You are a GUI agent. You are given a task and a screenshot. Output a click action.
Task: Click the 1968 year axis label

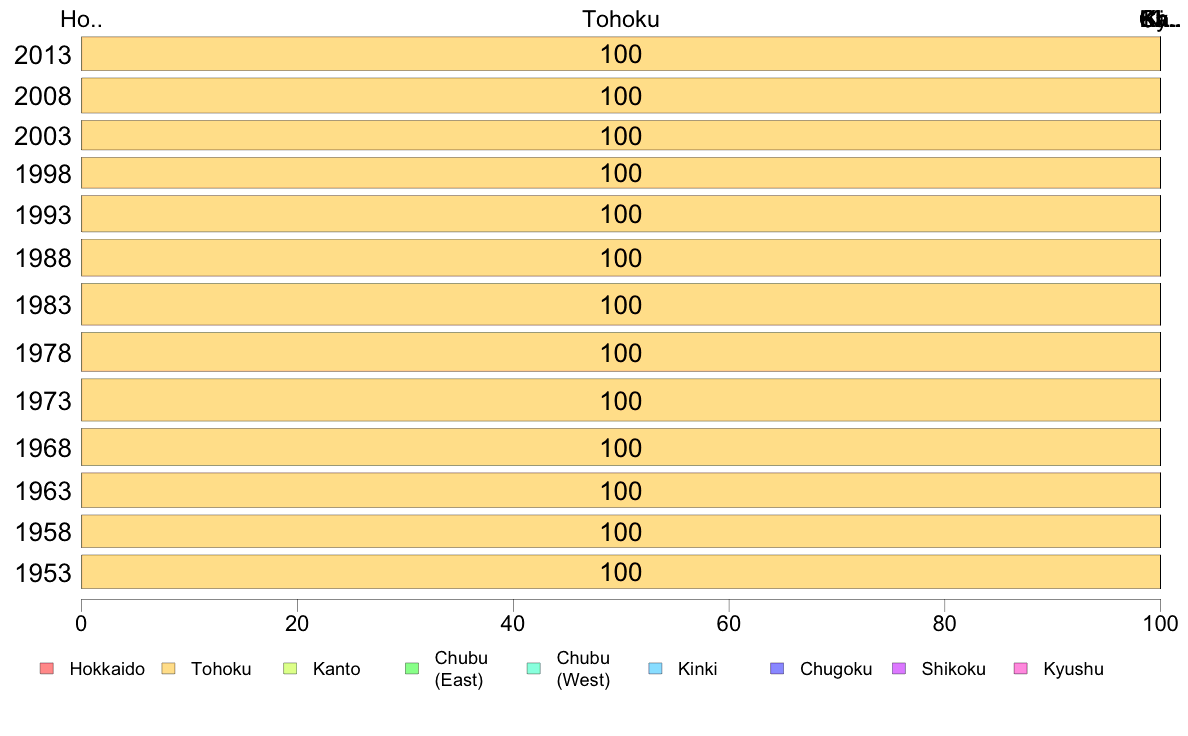pos(43,448)
